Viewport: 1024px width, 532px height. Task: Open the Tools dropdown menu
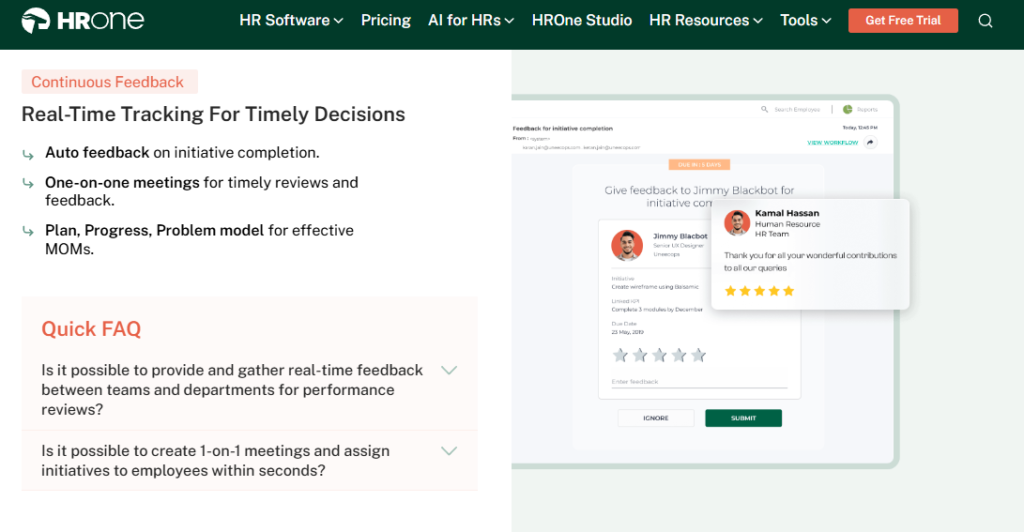click(806, 20)
